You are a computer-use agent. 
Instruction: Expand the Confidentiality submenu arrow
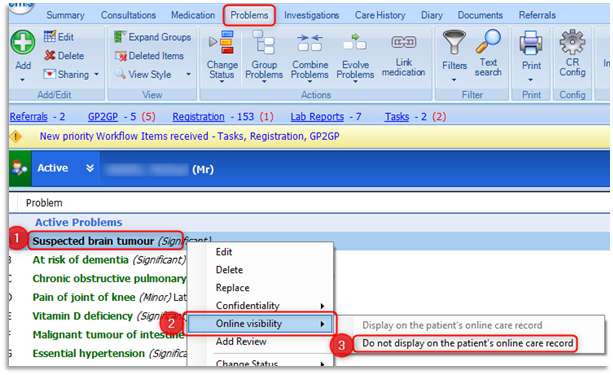(x=322, y=306)
